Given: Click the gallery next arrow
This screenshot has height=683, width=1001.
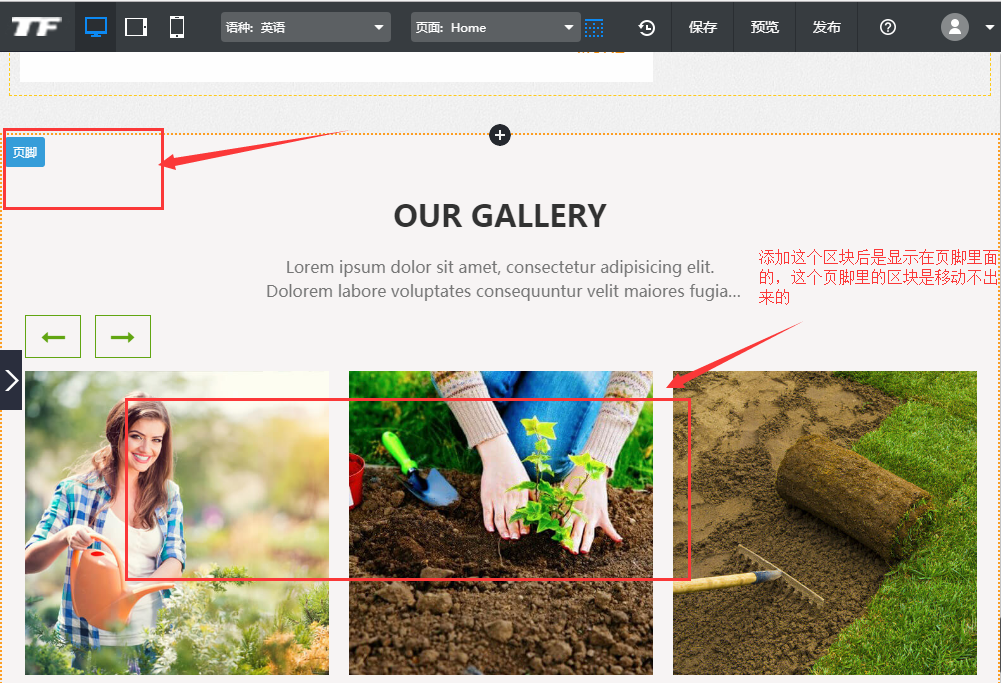Looking at the screenshot, I should pos(123,337).
